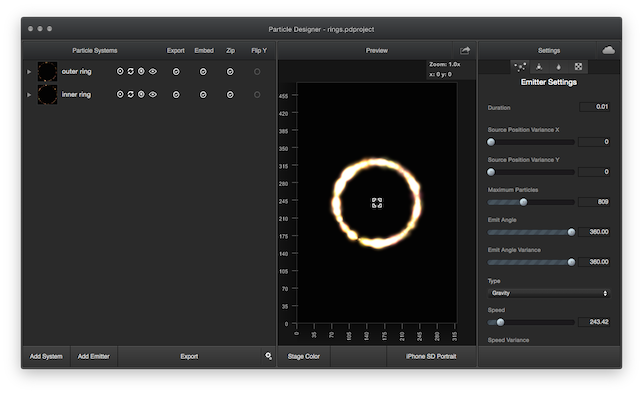Screen dimensions: 643x394
Task: Click the gear icon beside the Export button
Action: [x=268, y=356]
